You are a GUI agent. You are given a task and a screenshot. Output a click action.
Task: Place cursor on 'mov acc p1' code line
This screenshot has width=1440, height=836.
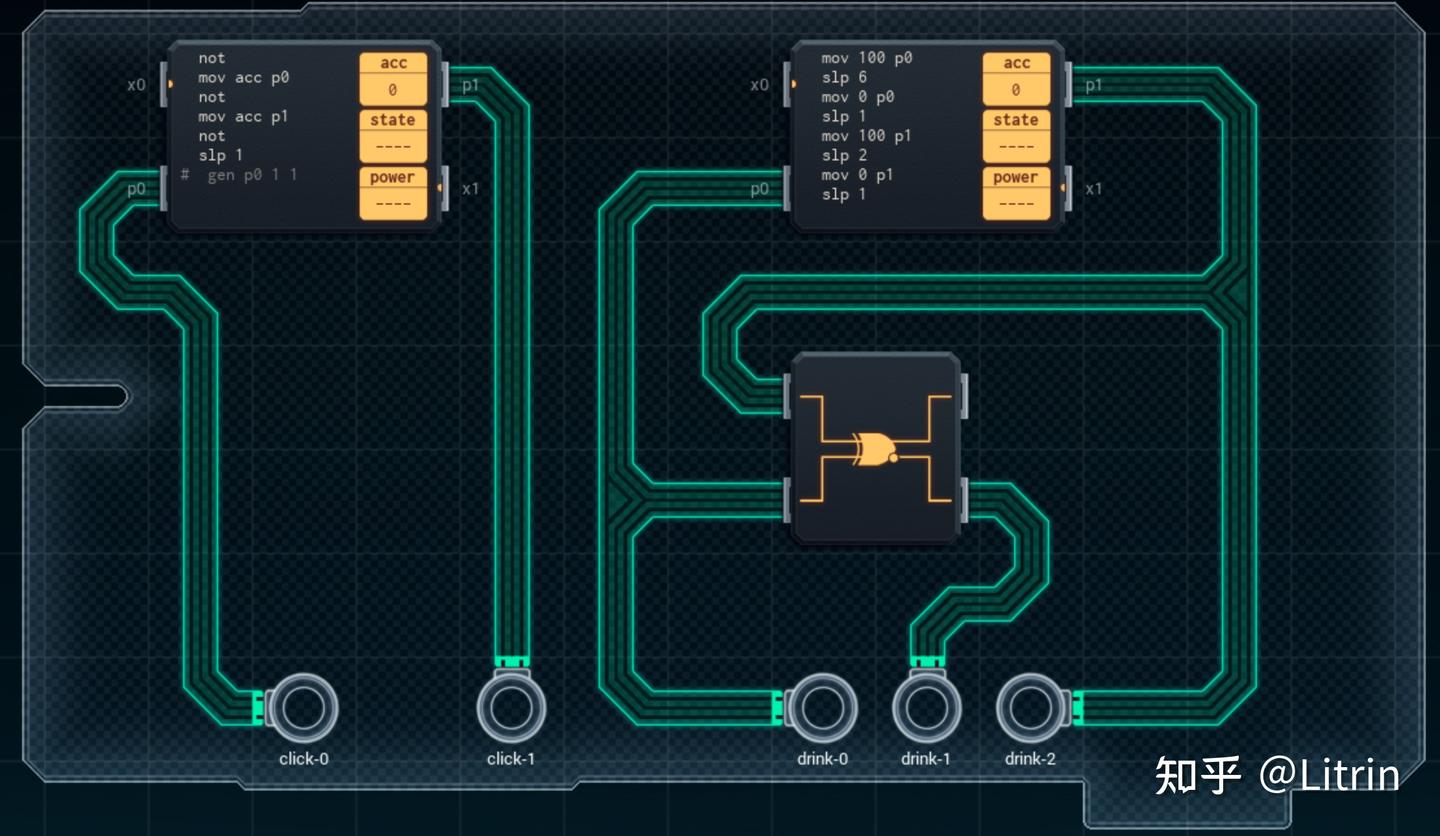(243, 116)
